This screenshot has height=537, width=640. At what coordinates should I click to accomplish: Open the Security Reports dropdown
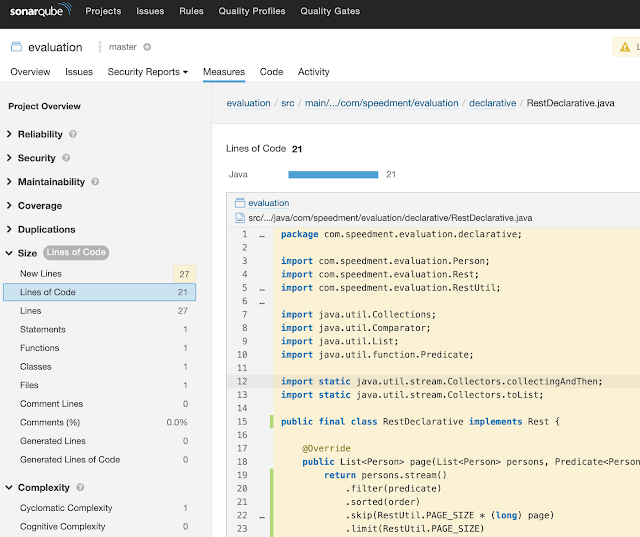pyautogui.click(x=148, y=72)
